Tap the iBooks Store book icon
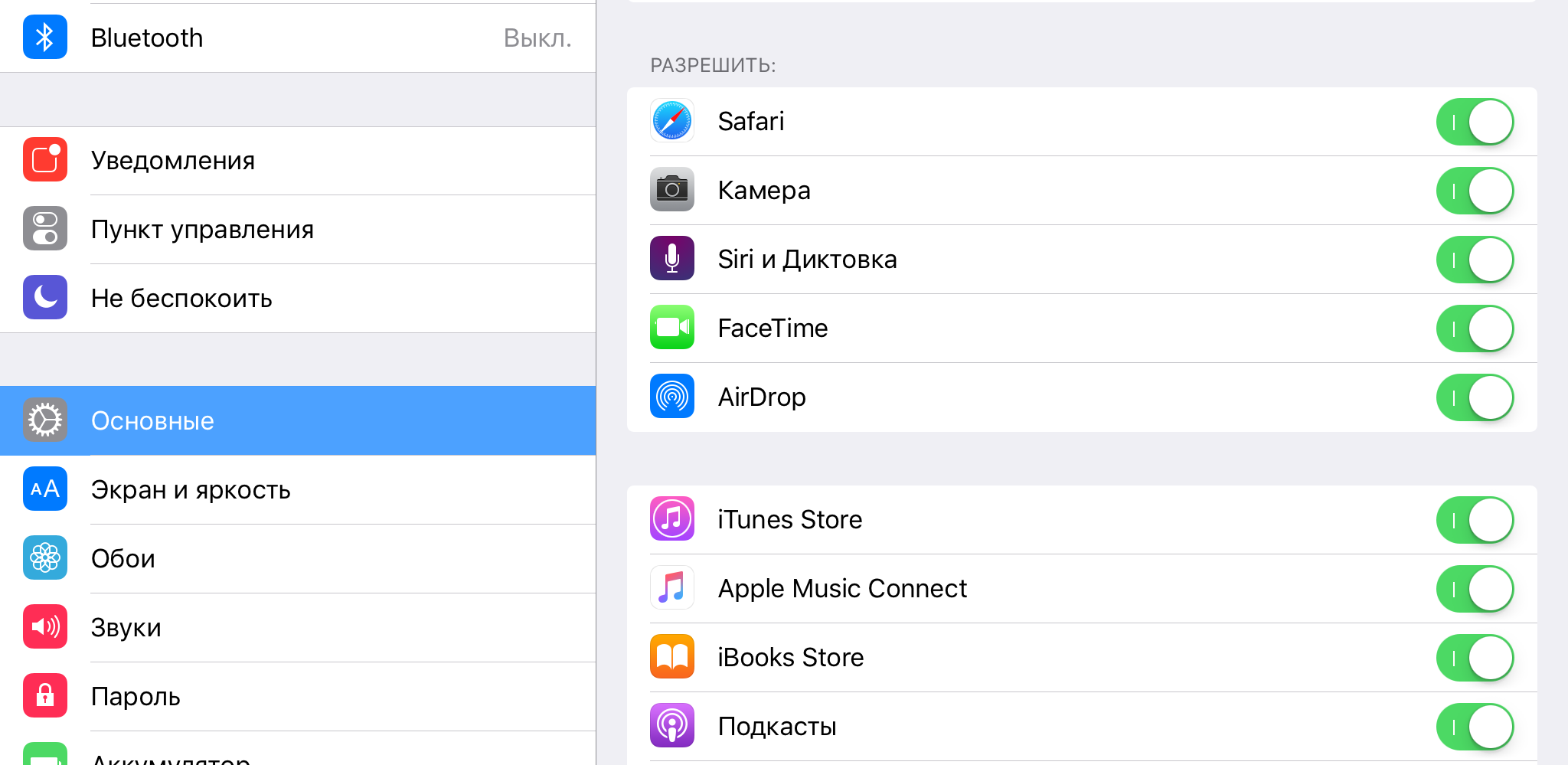This screenshot has height=765, width=1568. pos(672,657)
